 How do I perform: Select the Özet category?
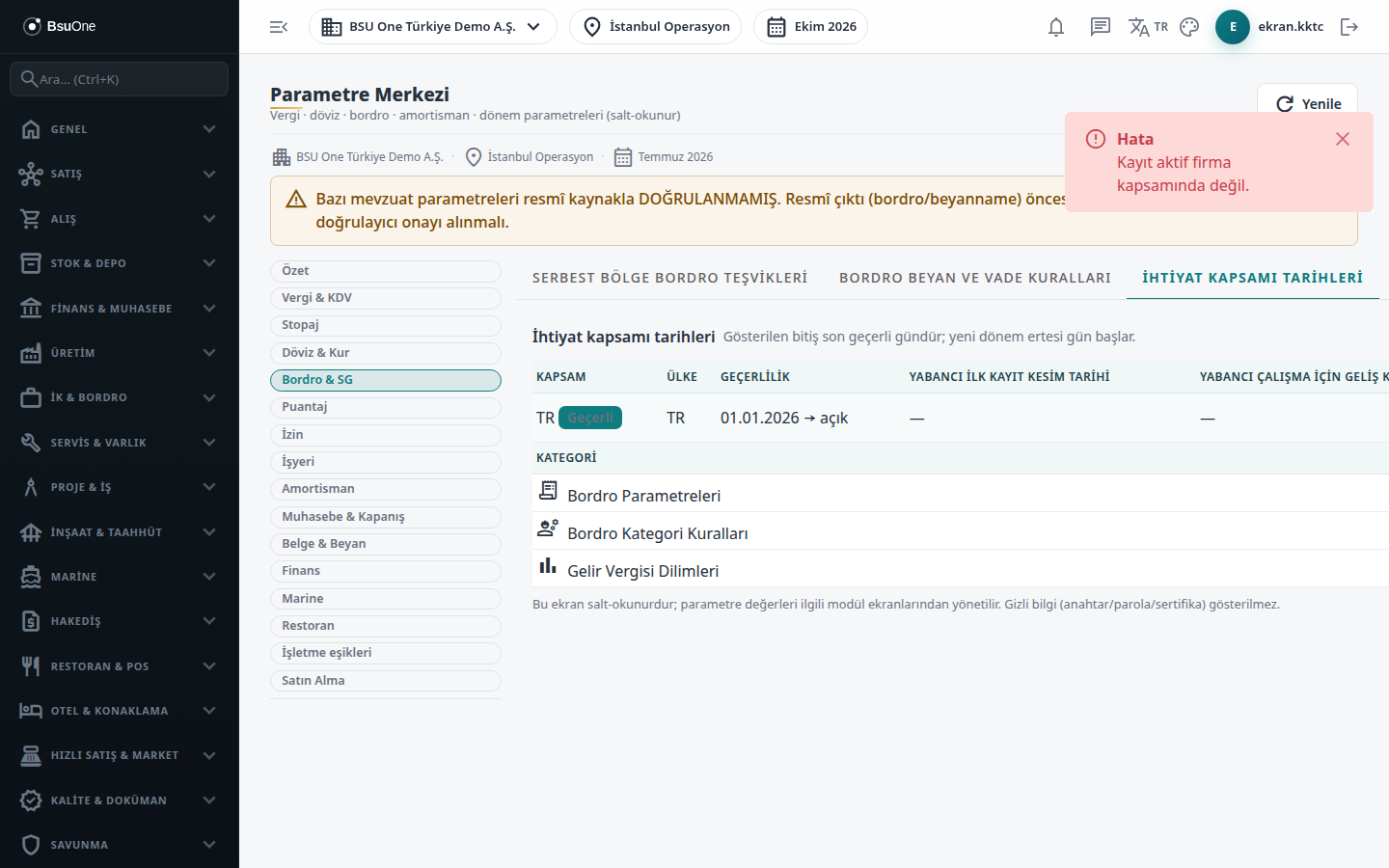click(386, 271)
